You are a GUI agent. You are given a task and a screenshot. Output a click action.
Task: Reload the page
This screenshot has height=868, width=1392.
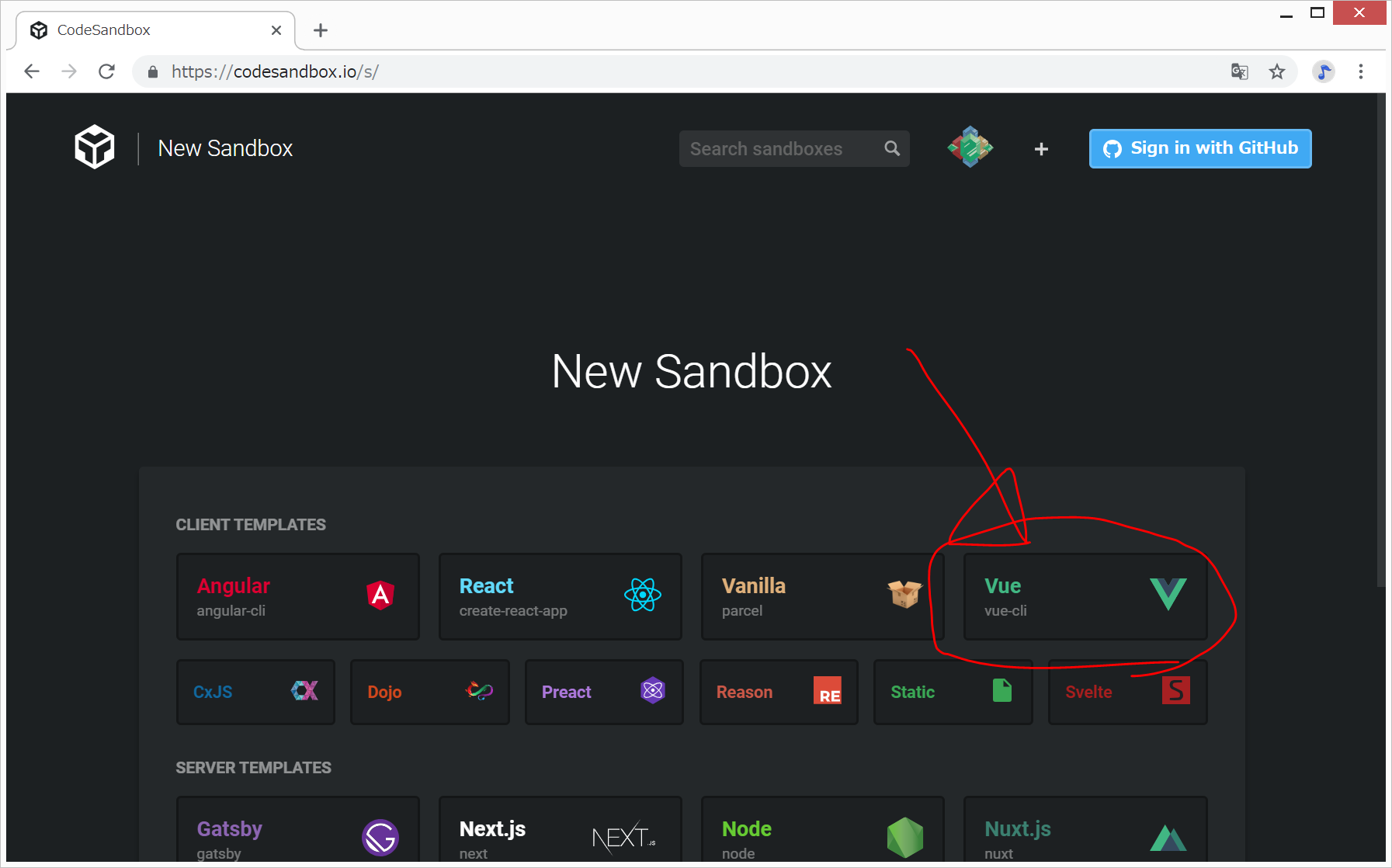coord(107,72)
